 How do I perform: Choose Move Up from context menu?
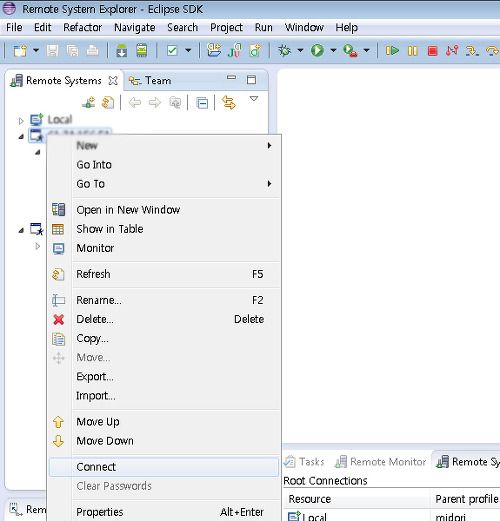(x=164, y=422)
